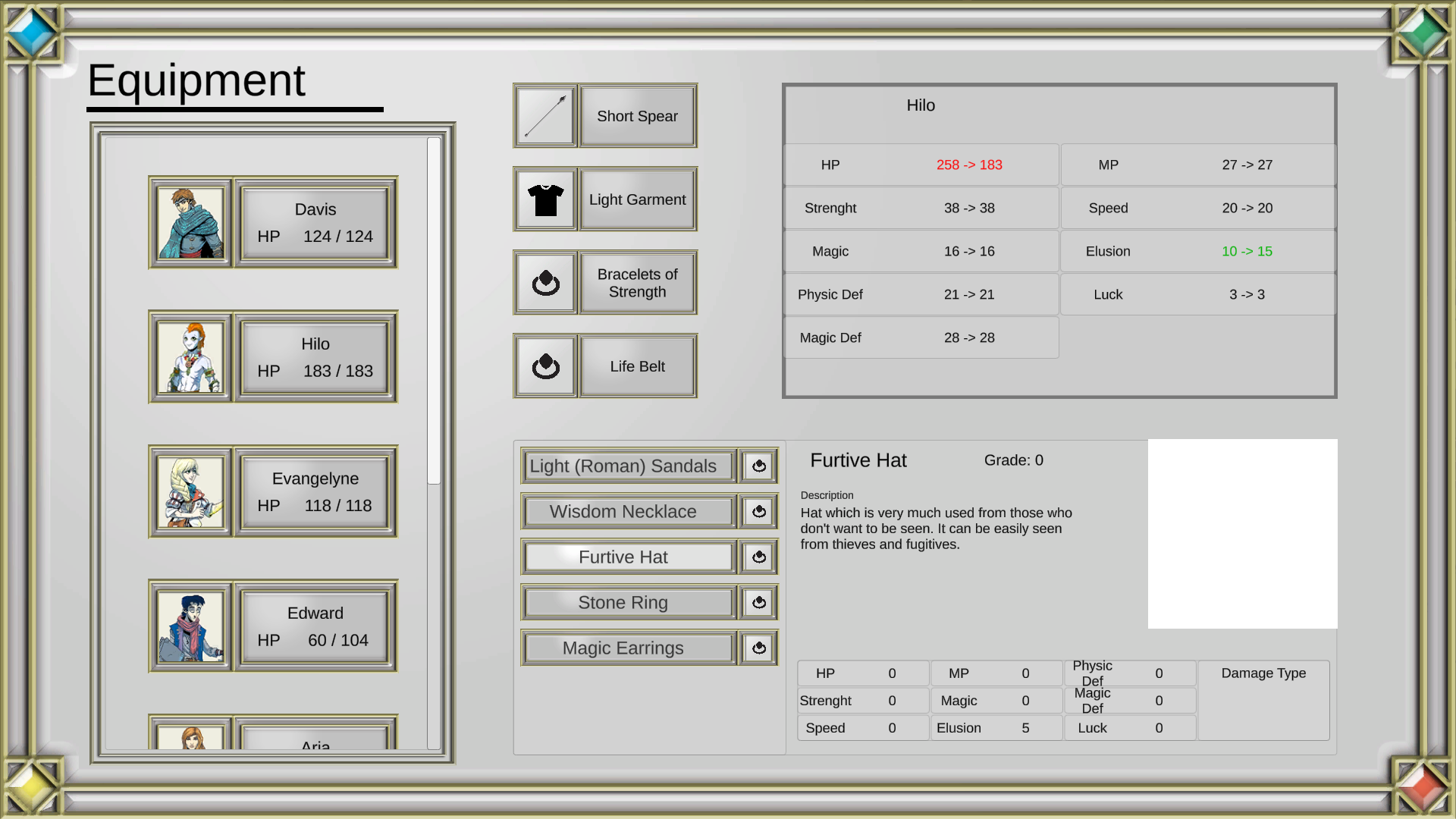This screenshot has height=819, width=1456.
Task: Open the Short Spear equipment slot
Action: click(638, 116)
